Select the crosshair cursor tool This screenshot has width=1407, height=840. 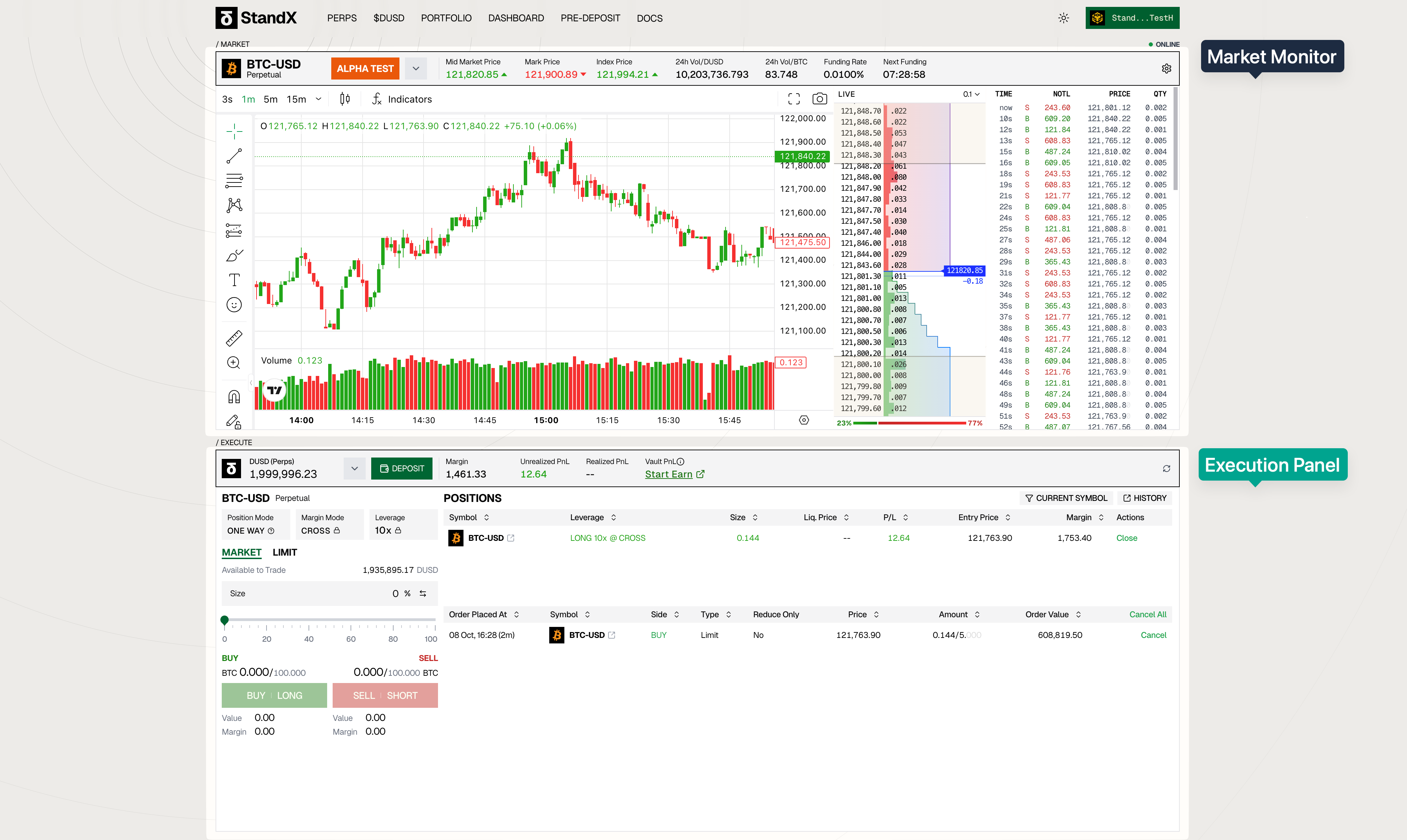[x=234, y=131]
